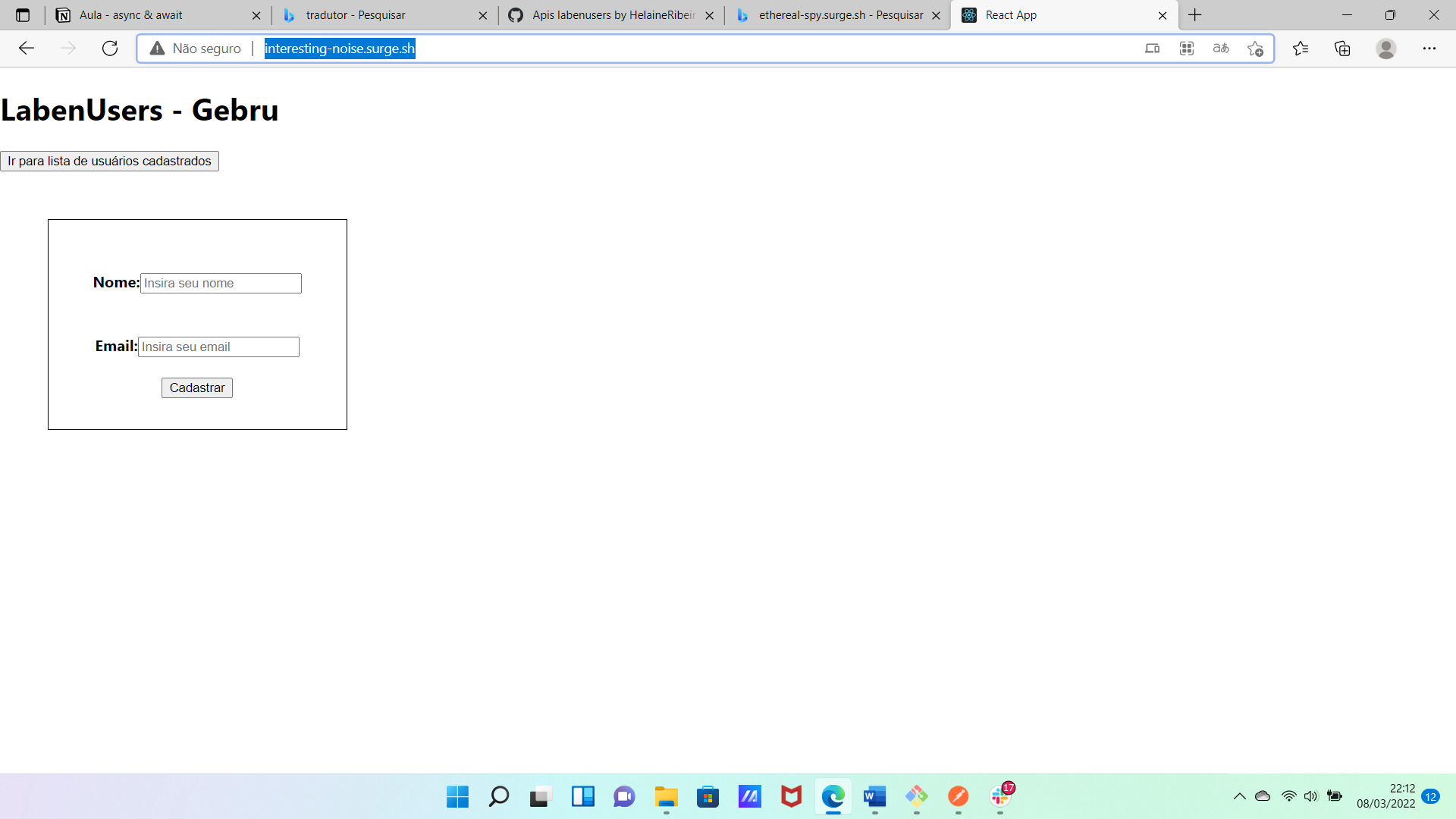Click the Email input field
The width and height of the screenshot is (1456, 819).
point(218,347)
